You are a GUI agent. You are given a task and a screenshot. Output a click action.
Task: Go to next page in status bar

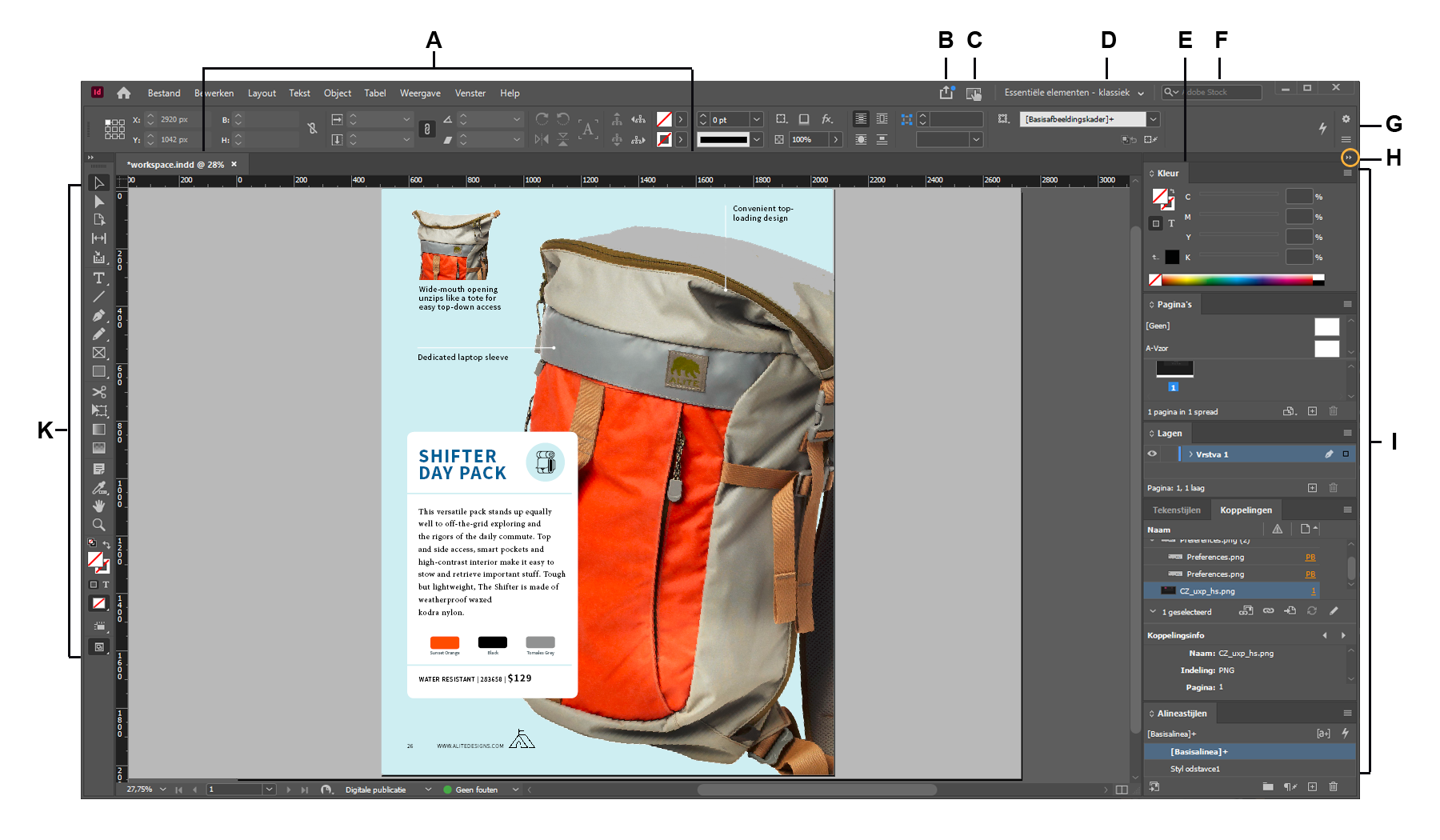click(x=289, y=790)
